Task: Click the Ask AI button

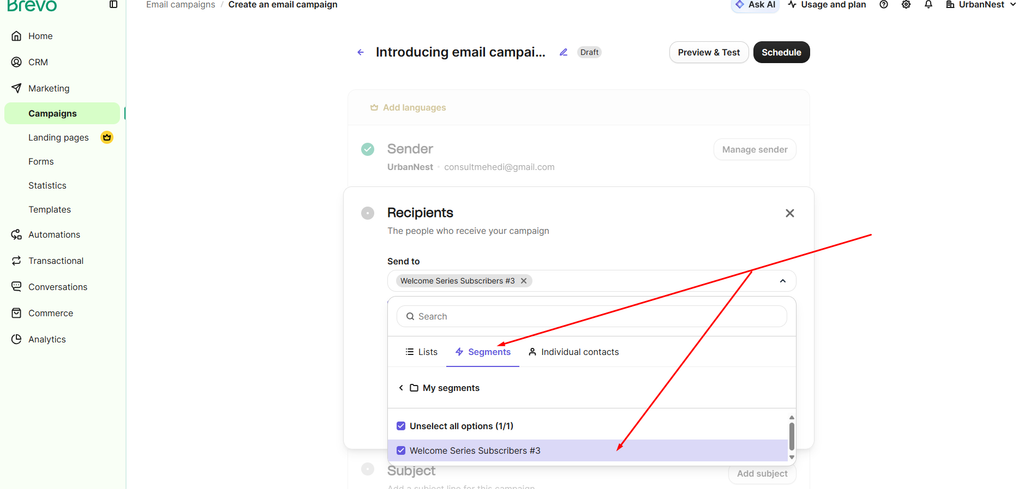Action: coord(754,5)
